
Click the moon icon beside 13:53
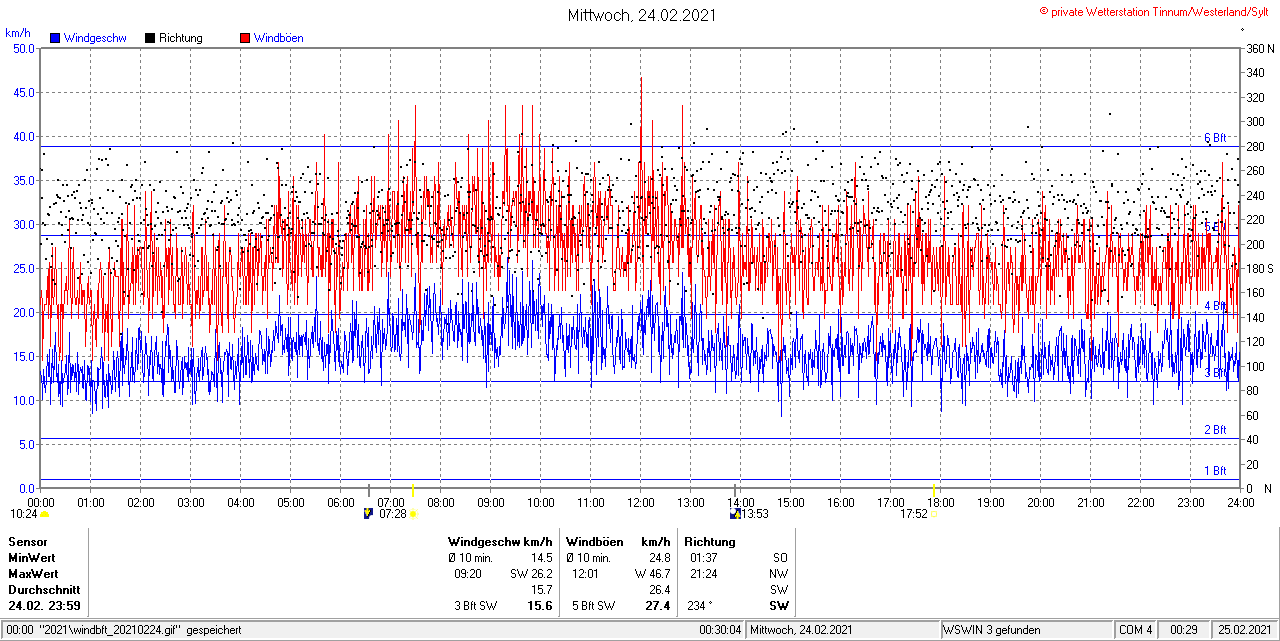click(x=736, y=513)
